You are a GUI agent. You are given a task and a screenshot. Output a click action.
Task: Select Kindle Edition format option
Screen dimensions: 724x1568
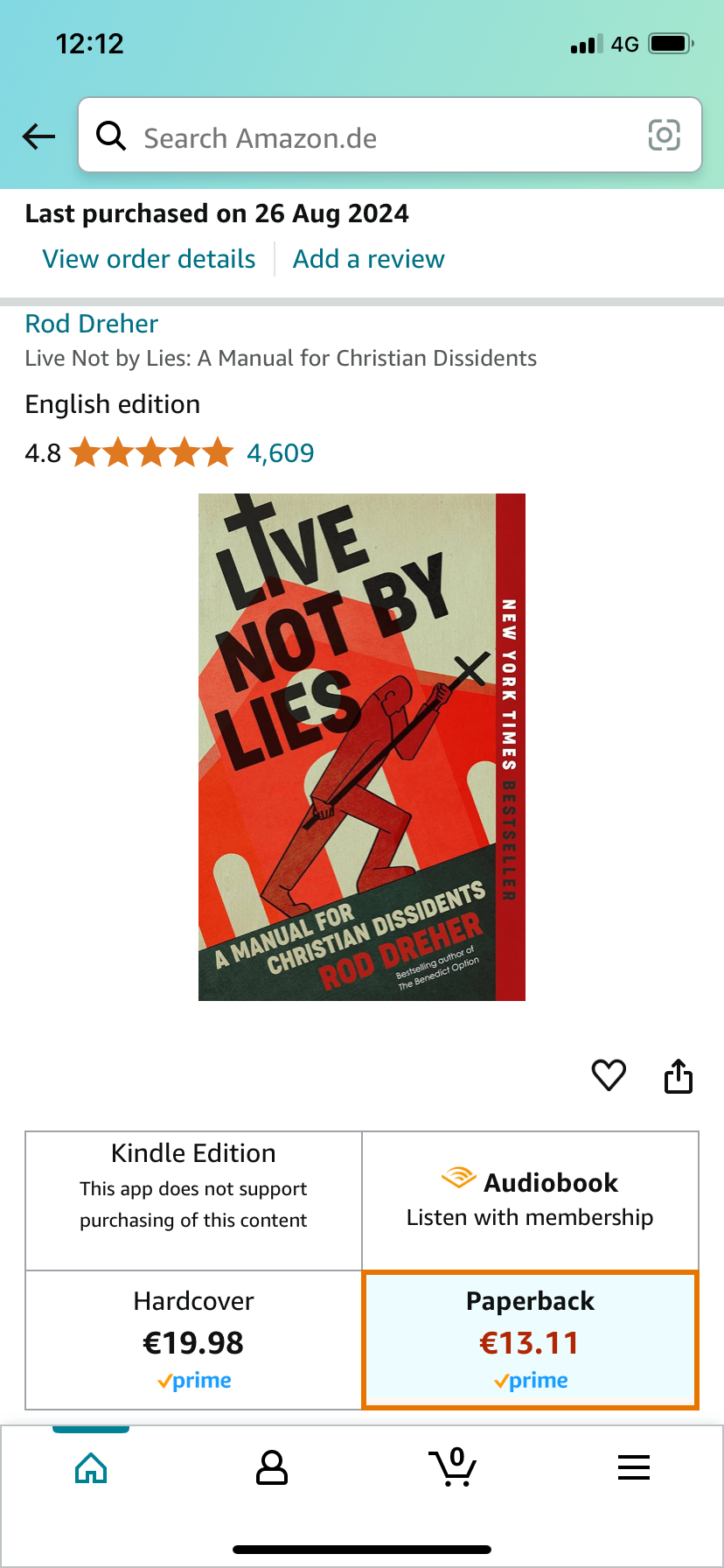coord(193,1201)
